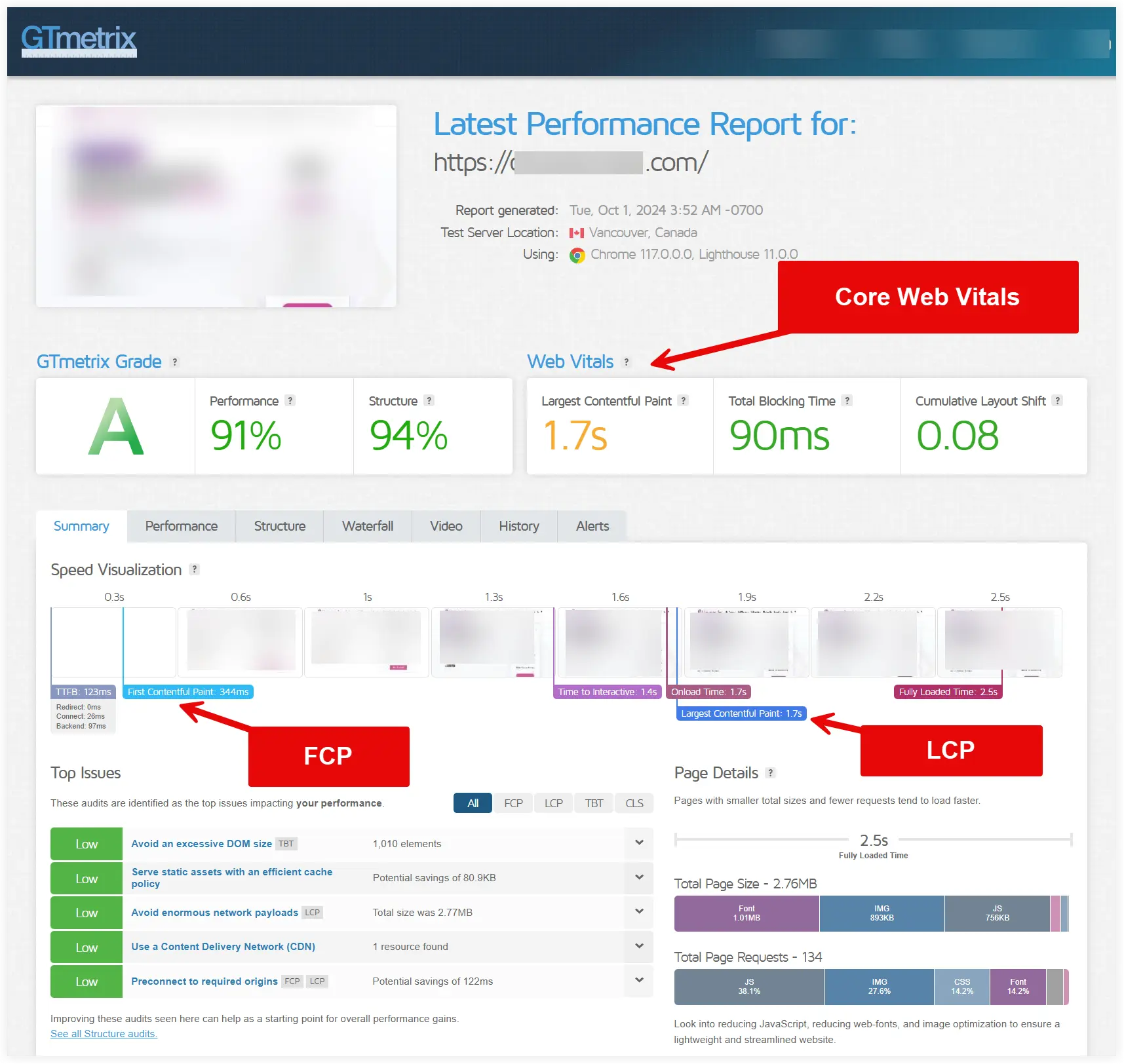Click Largest Contentful Paint help icon

pyautogui.click(x=684, y=400)
